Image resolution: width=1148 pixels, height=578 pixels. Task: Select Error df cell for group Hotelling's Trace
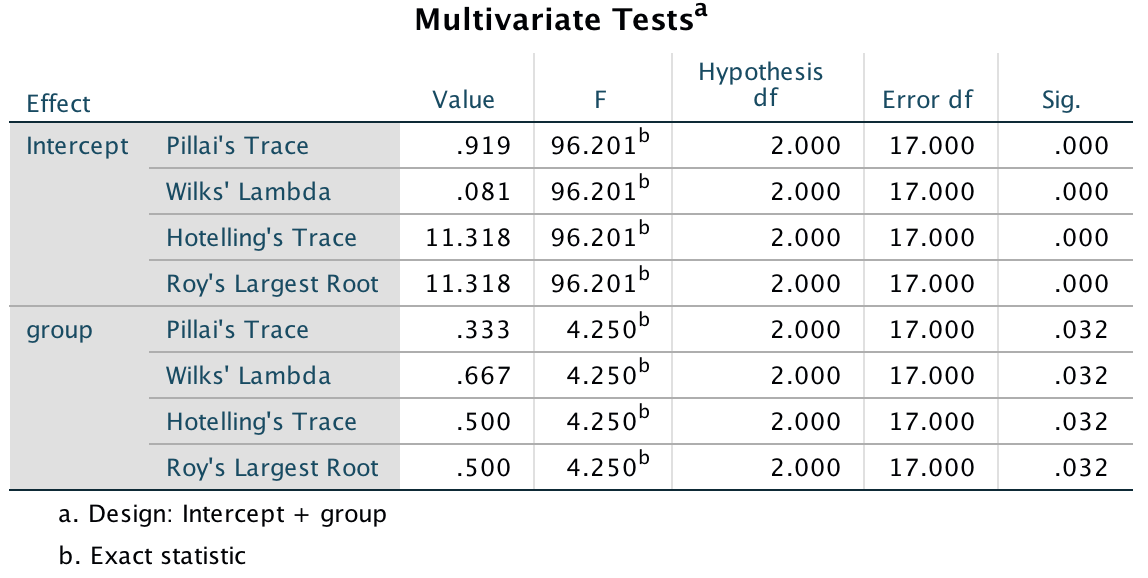pyautogui.click(x=931, y=422)
